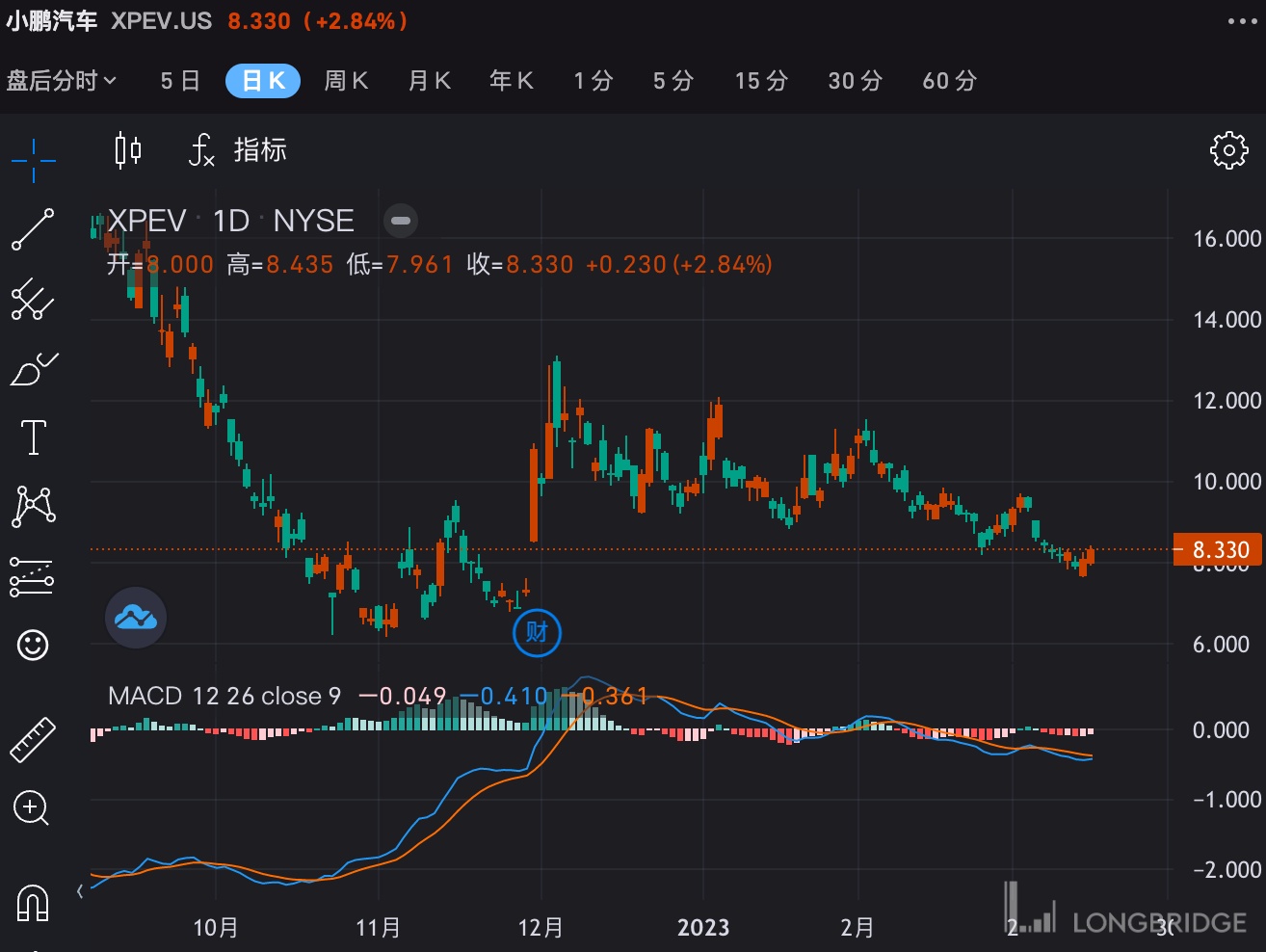Open the prediction and measurement lines tool
The image size is (1266, 952).
[x=32, y=576]
